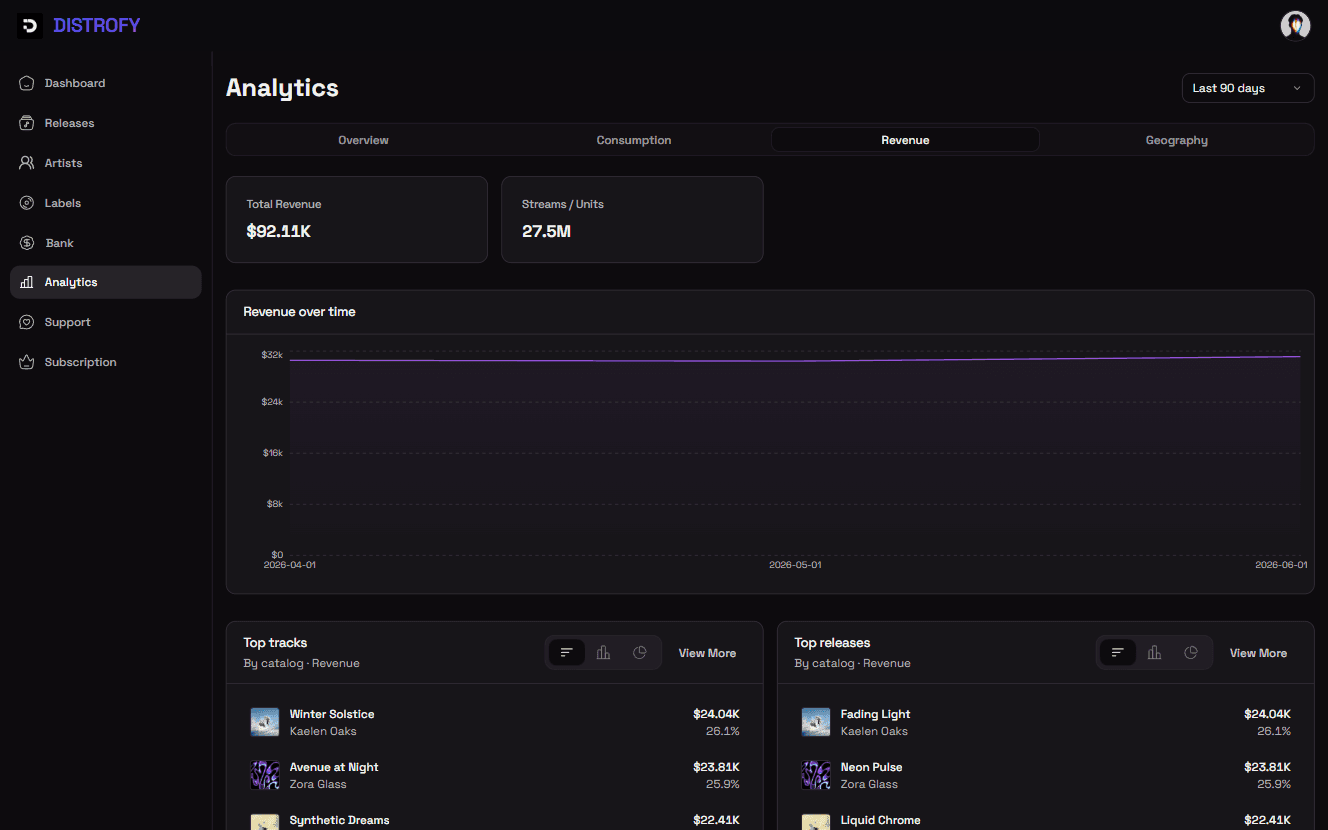Click the Streams / Units card

(x=632, y=220)
